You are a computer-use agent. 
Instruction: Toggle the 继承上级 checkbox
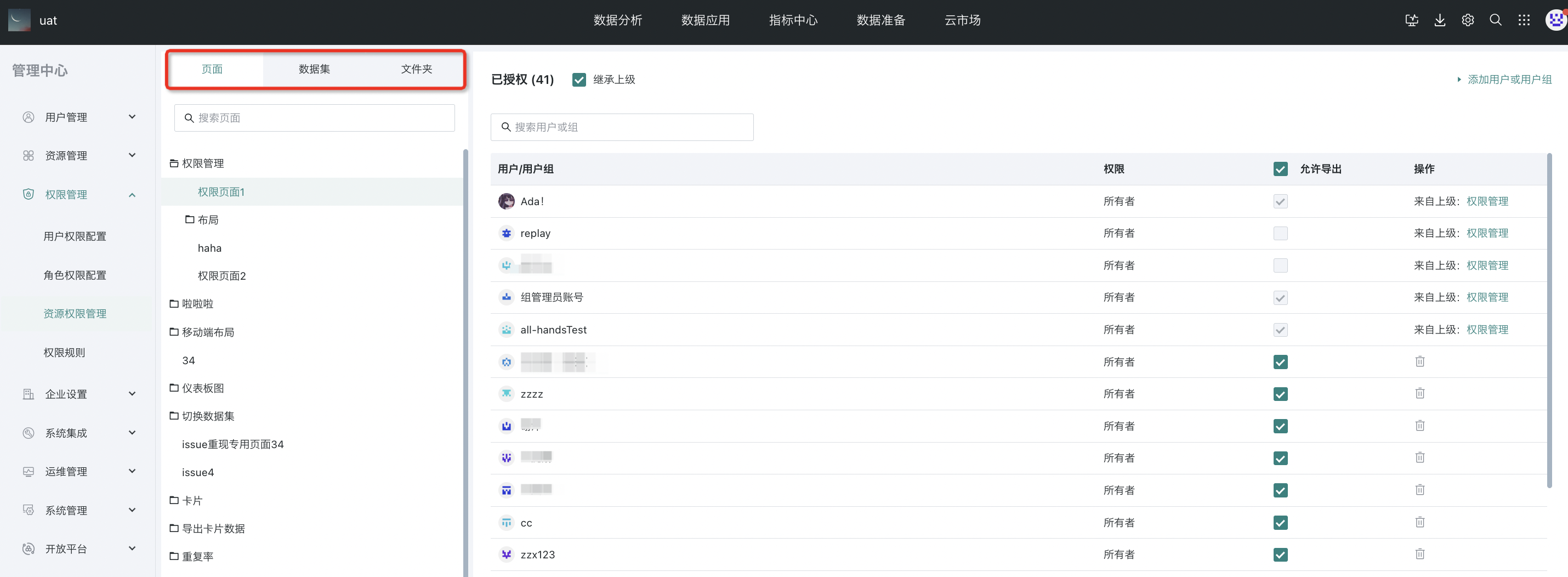[x=579, y=80]
